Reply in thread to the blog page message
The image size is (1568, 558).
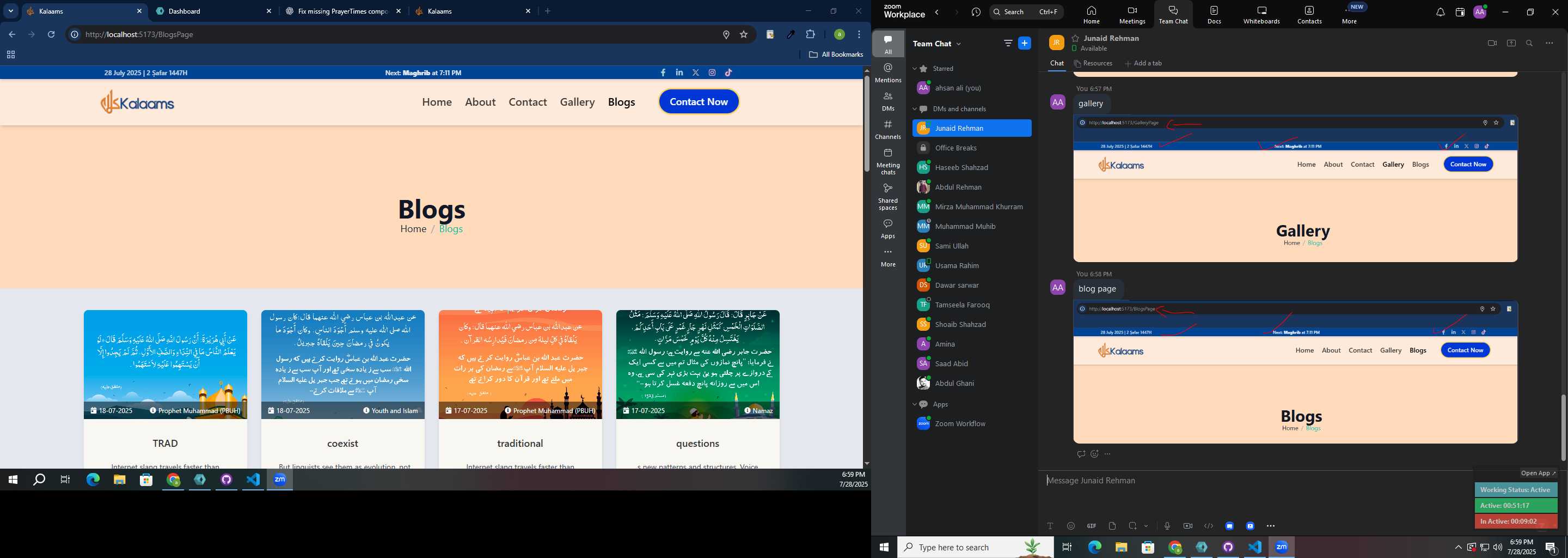(1080, 454)
